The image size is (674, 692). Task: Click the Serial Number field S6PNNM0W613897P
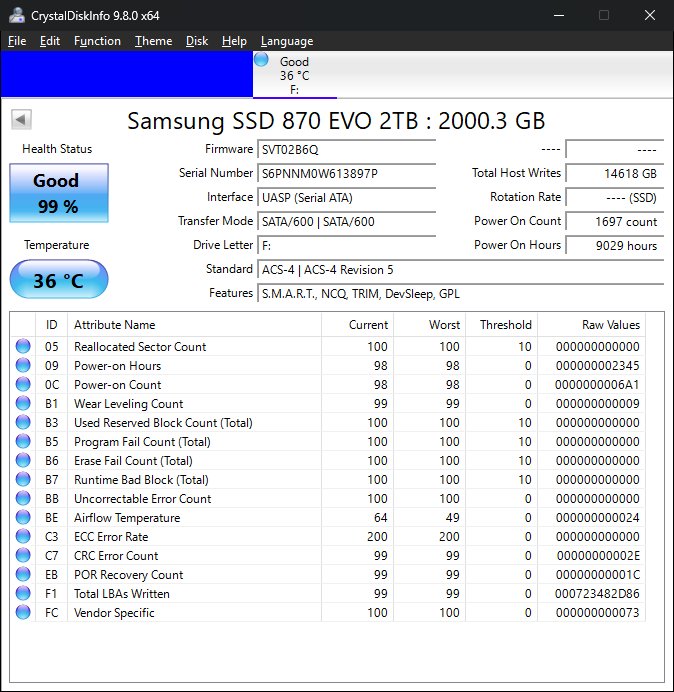[346, 173]
